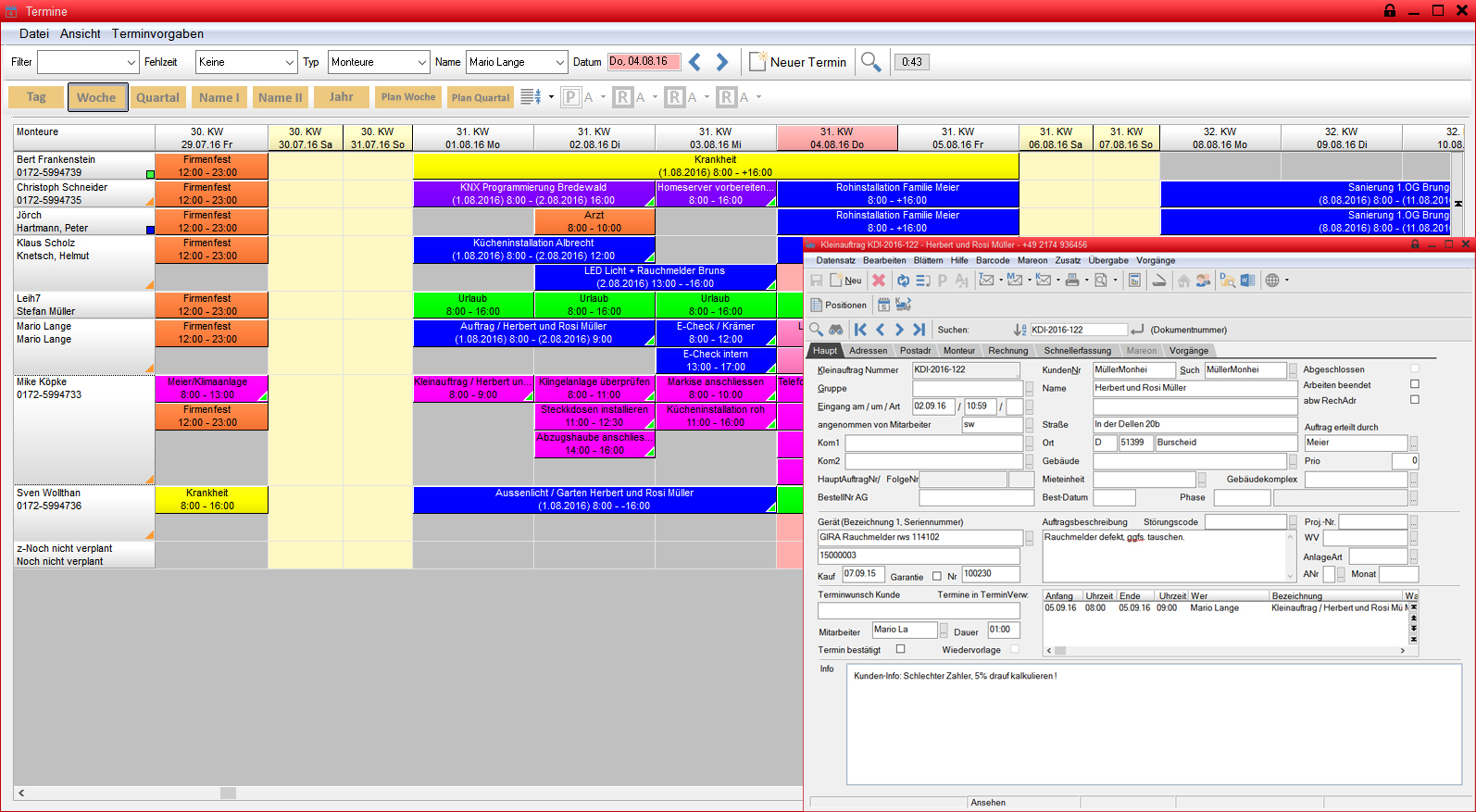Screen dimensions: 1476x812
Task: Click the calculator icon in the Kleinauftrag toolbar
Action: pos(1134,280)
